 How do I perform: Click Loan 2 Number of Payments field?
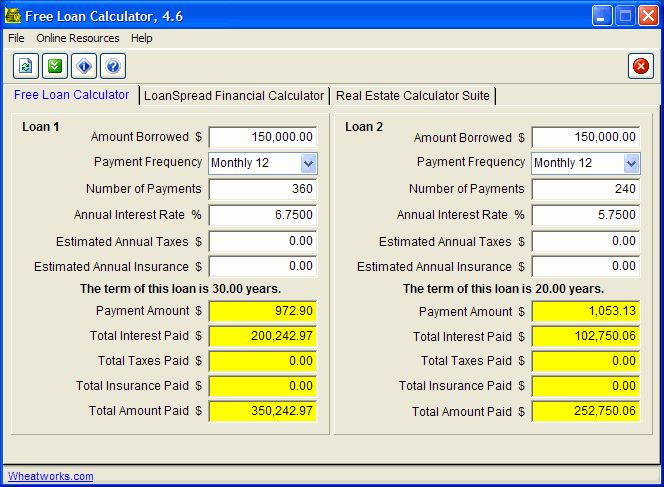pyautogui.click(x=586, y=189)
